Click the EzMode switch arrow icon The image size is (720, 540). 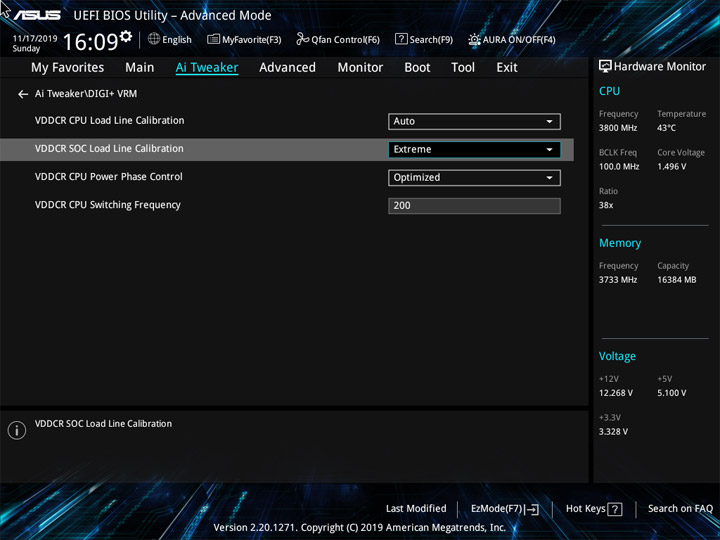click(532, 509)
